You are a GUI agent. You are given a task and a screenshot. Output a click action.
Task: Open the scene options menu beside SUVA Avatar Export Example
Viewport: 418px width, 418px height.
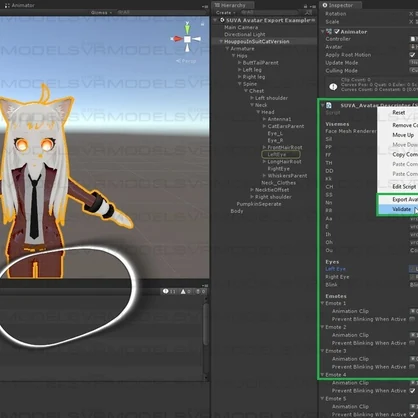pos(313,20)
